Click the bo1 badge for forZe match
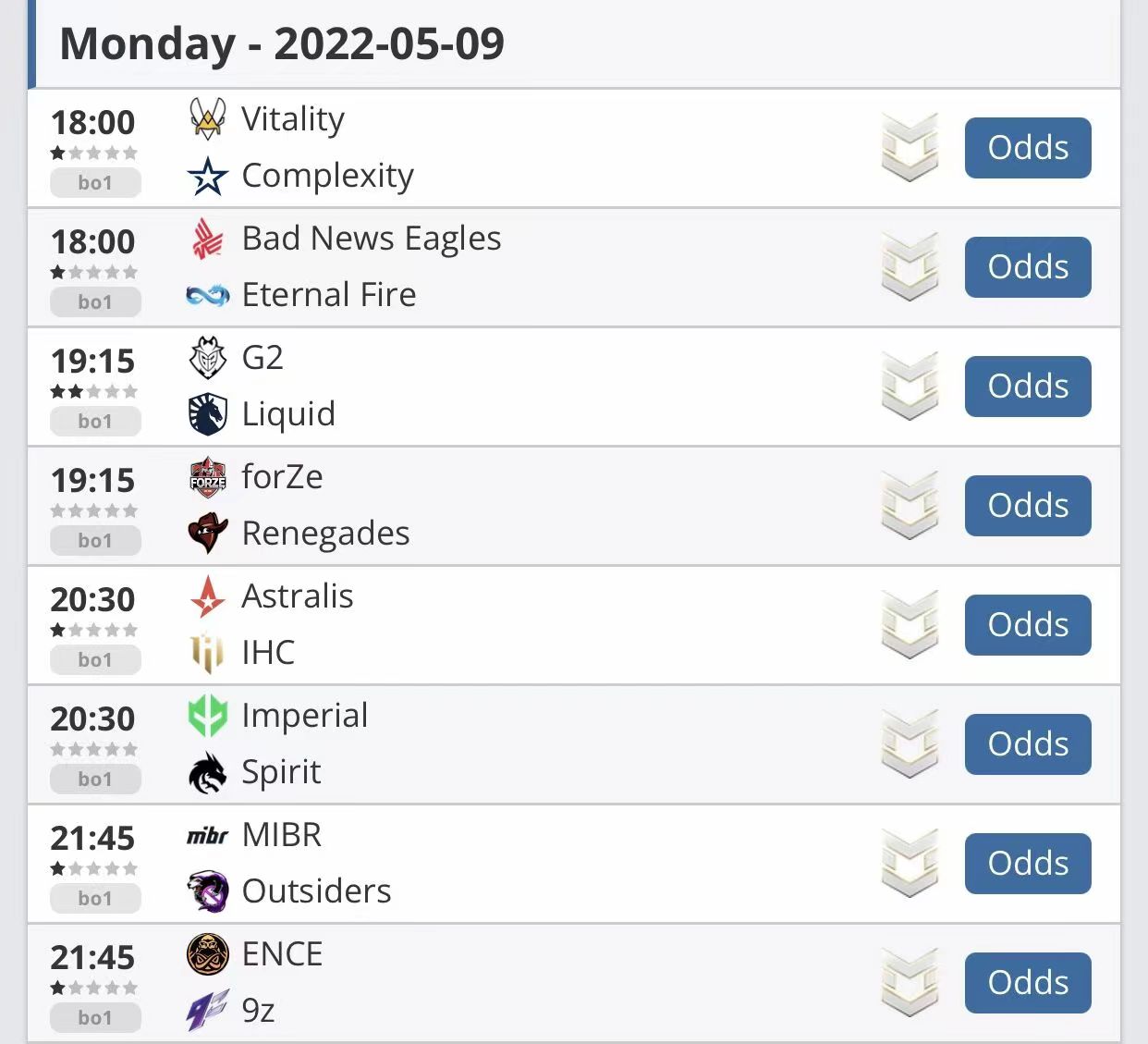 coord(95,541)
